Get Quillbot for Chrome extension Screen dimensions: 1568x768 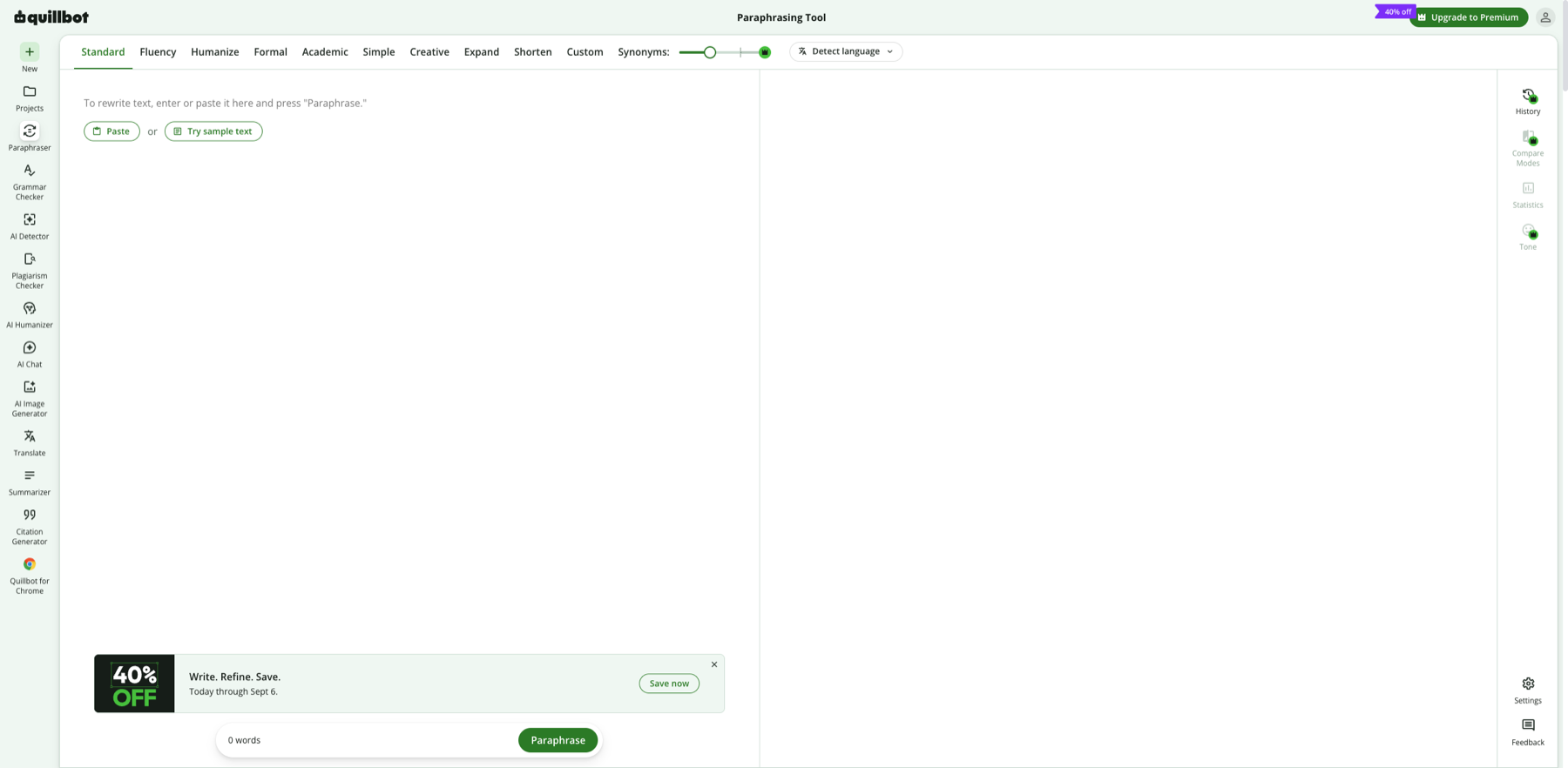tap(30, 576)
